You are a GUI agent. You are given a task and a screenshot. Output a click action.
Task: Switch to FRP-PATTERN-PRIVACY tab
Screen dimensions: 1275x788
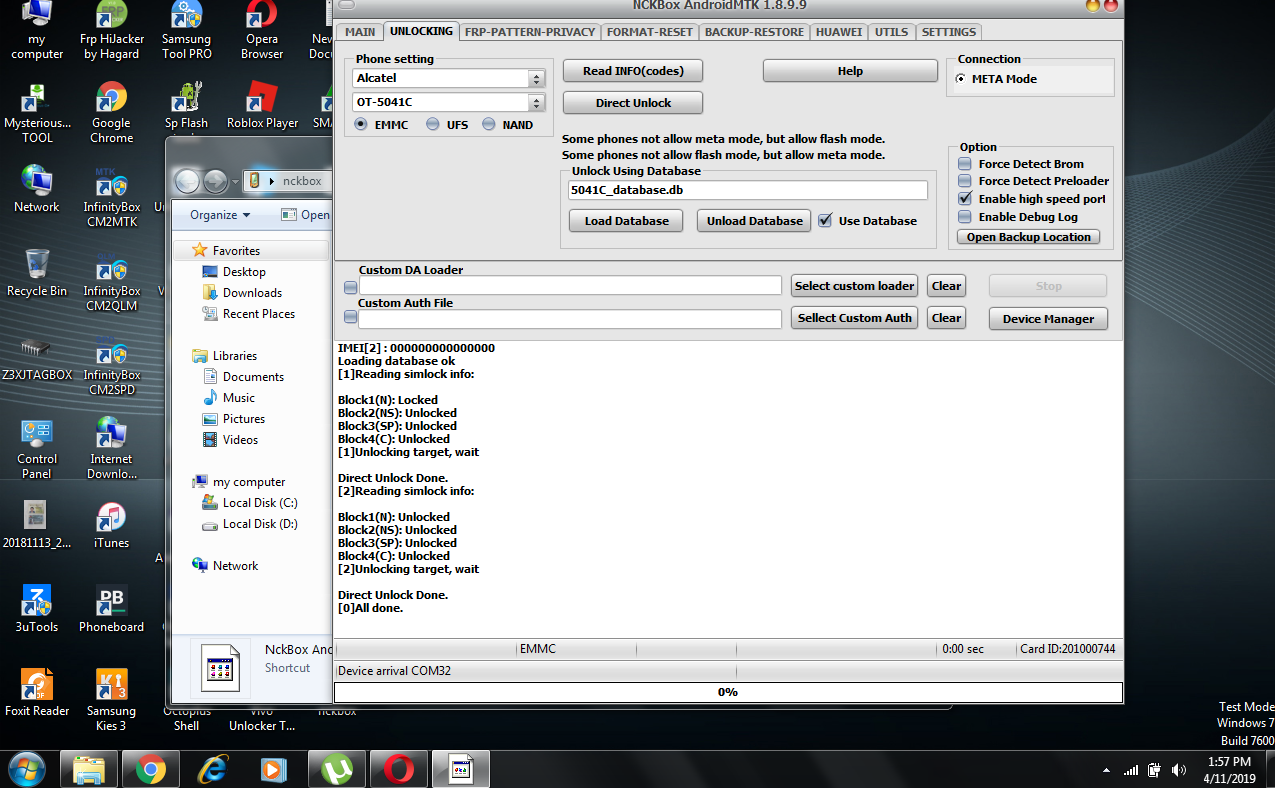coord(530,32)
